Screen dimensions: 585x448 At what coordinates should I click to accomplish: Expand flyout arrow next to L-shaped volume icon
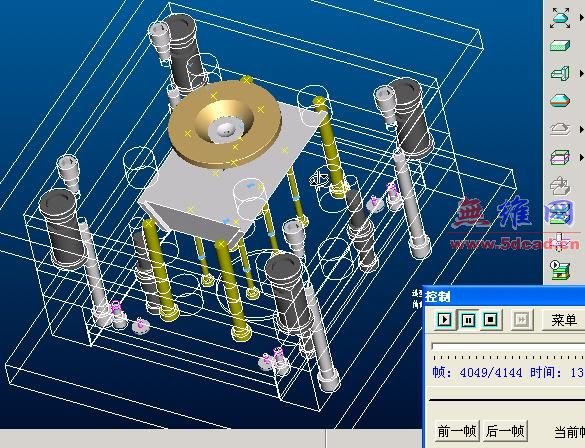[581, 73]
